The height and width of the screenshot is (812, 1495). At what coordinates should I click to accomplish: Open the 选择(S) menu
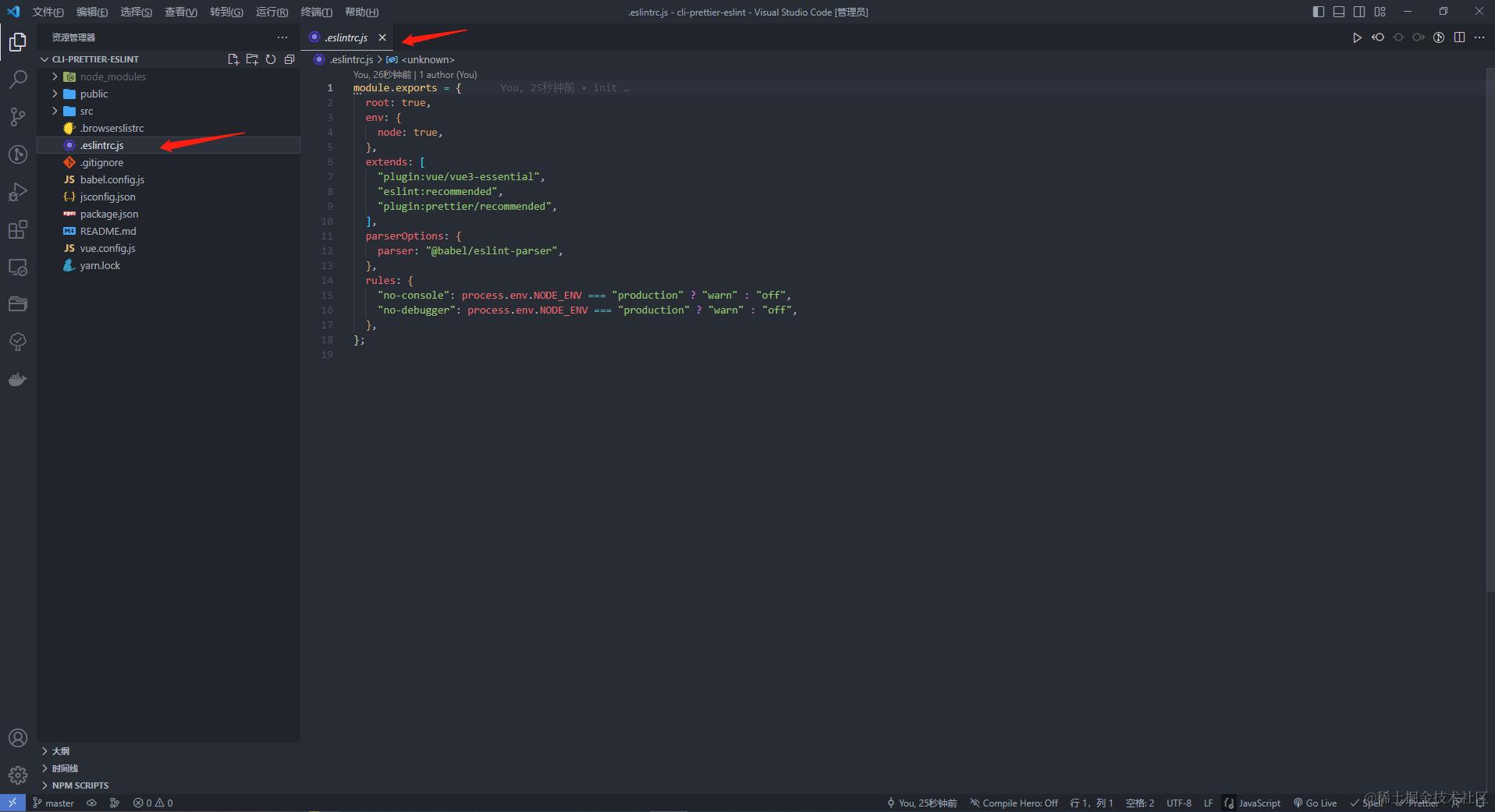click(x=137, y=12)
